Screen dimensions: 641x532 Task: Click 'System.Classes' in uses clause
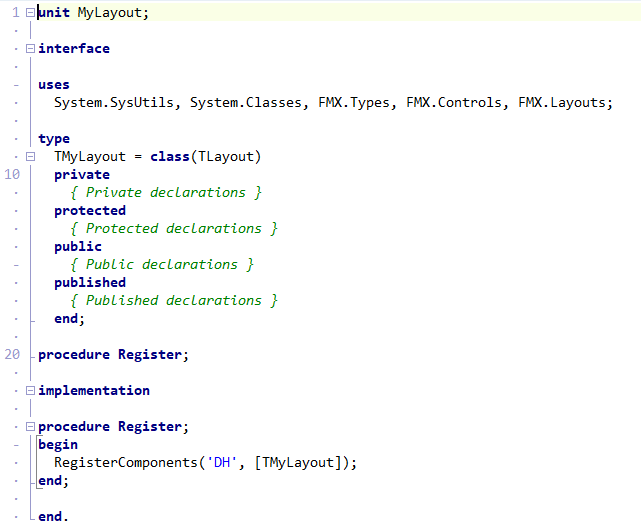[x=246, y=103]
